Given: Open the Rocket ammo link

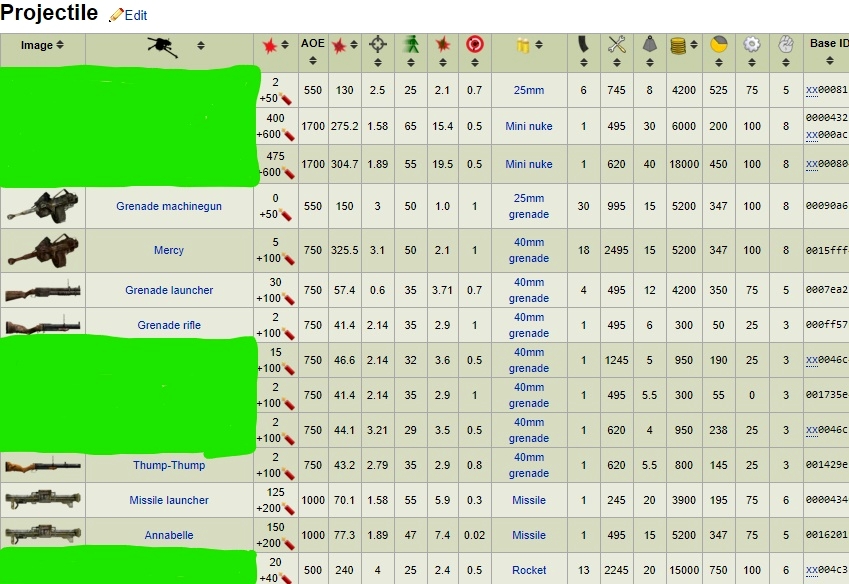Looking at the screenshot, I should 529,570.
